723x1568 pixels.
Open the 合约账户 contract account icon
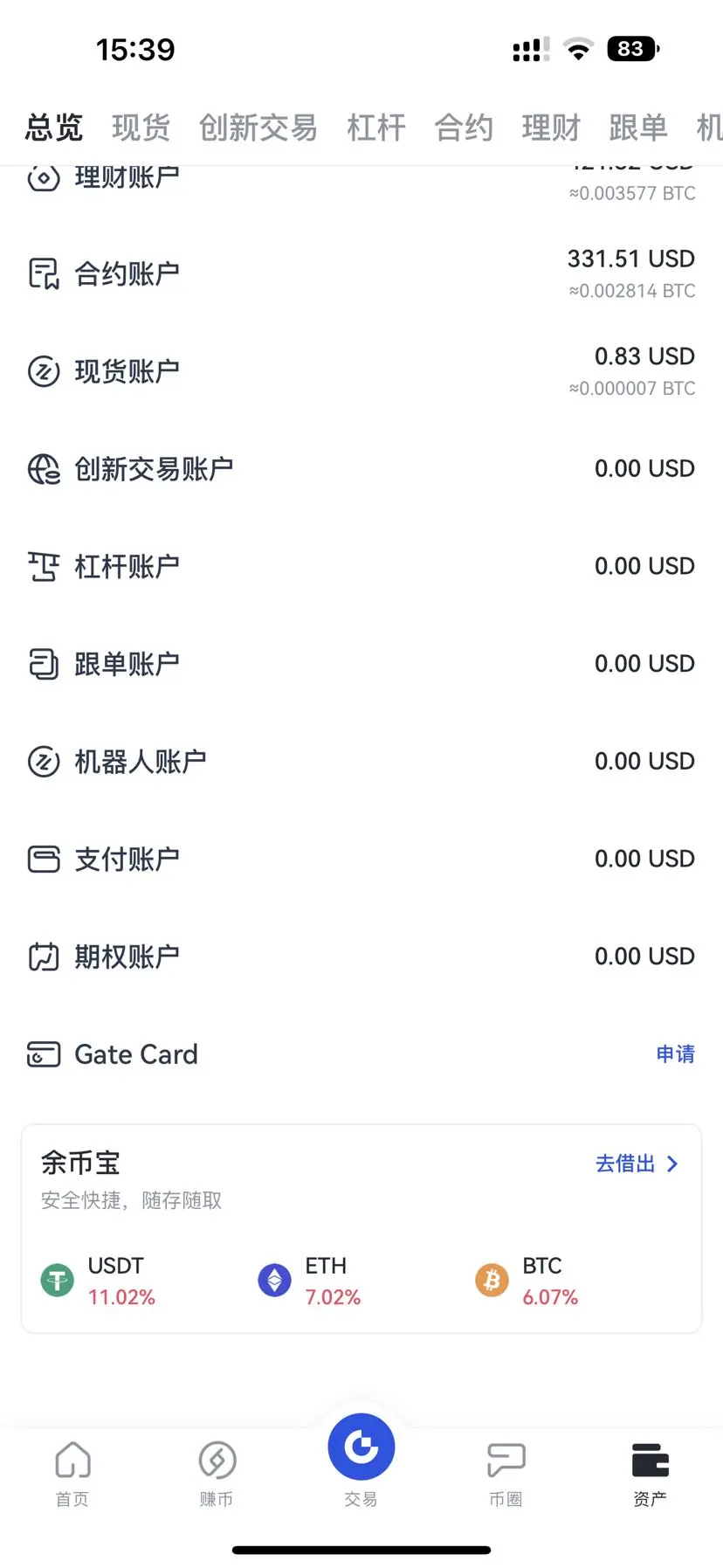[44, 274]
